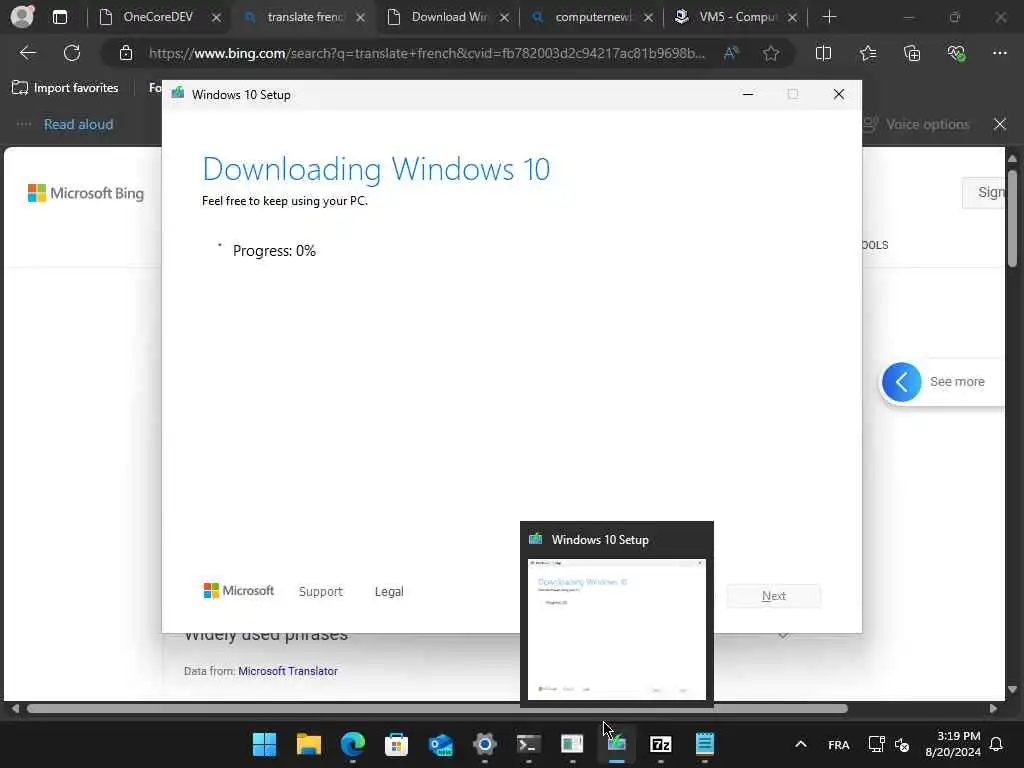Go back to the previous page
Screen dimensions: 1024x768
tap(27, 53)
